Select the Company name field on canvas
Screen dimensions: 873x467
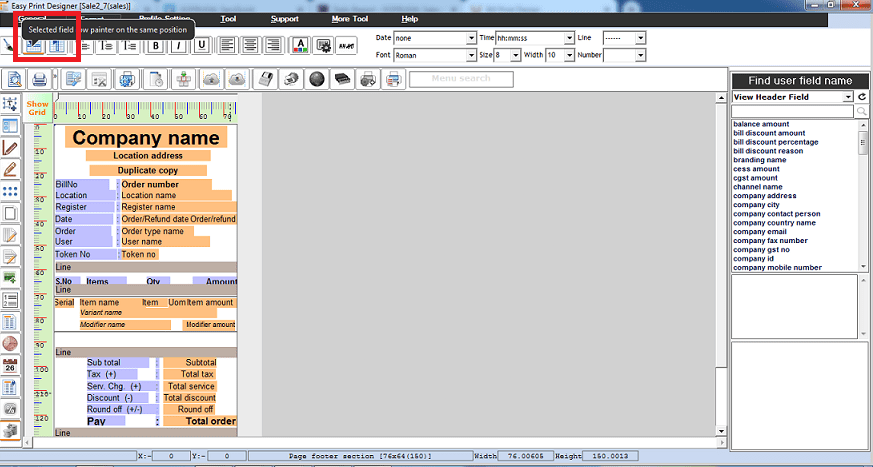click(146, 137)
